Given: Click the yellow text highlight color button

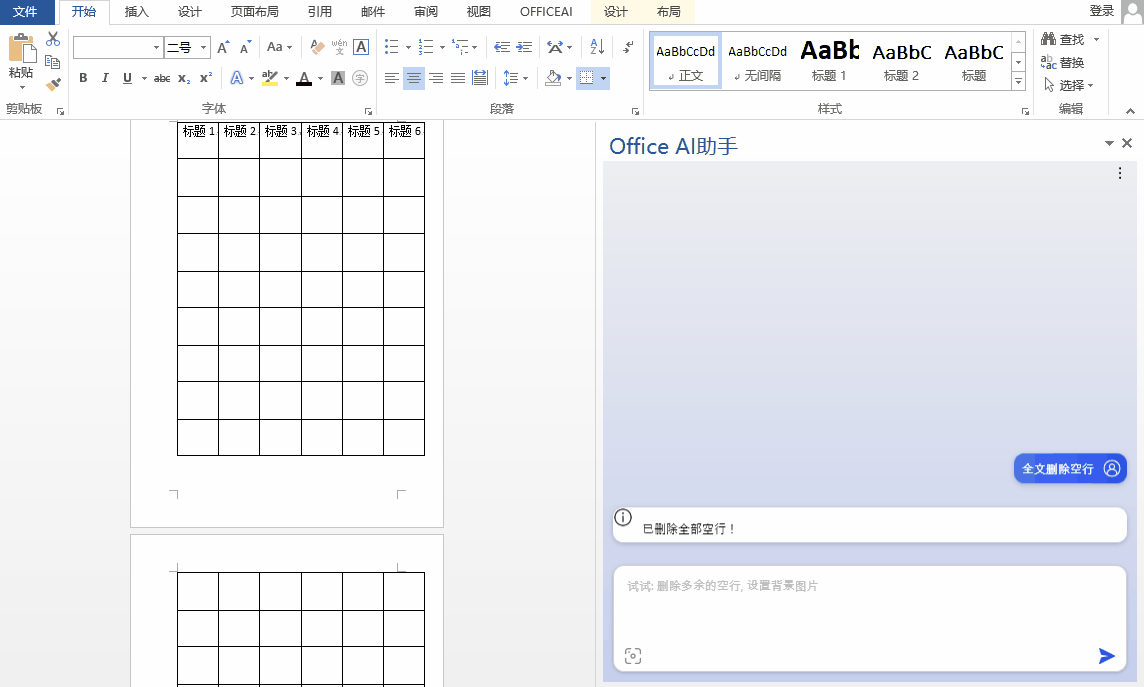Looking at the screenshot, I should (x=269, y=78).
